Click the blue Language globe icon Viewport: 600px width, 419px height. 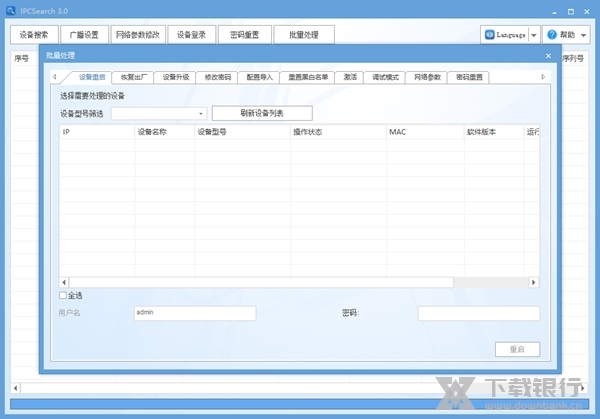(x=489, y=35)
